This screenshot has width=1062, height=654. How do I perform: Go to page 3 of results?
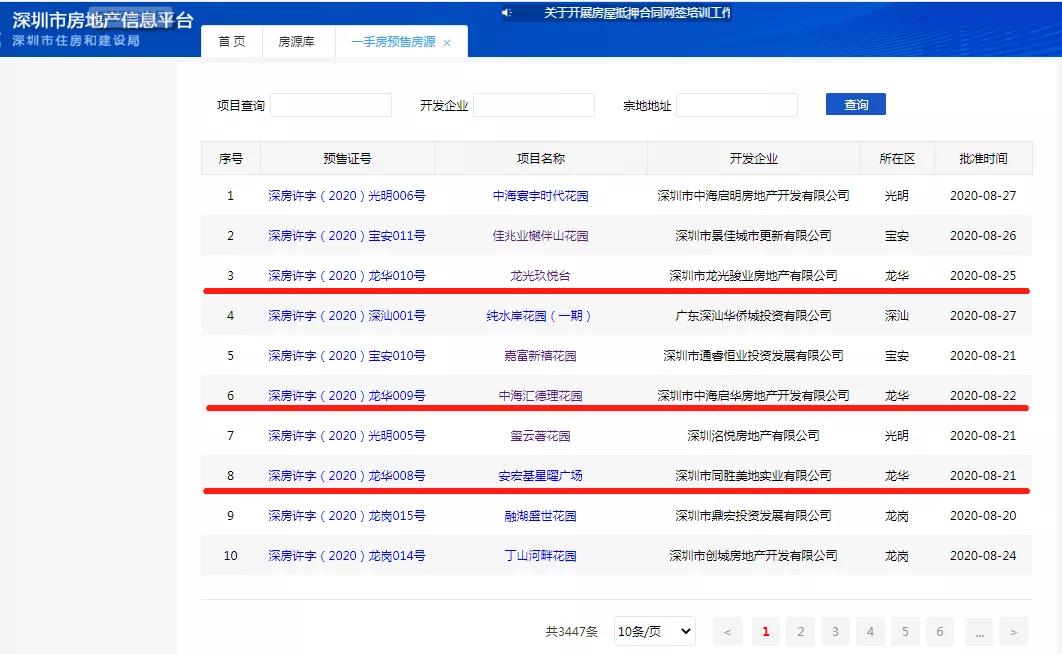coord(835,631)
